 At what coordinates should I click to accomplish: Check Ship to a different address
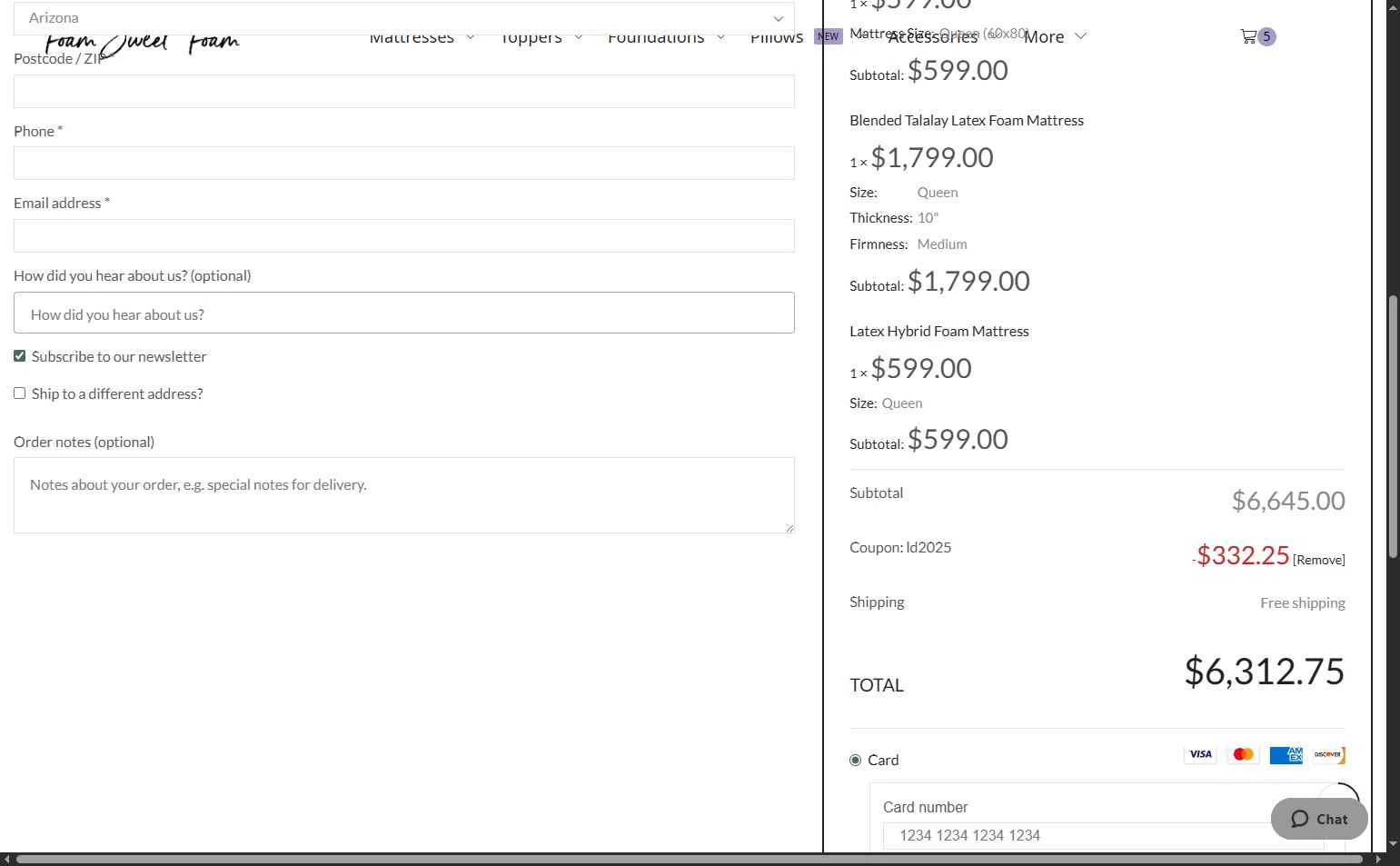coord(19,393)
